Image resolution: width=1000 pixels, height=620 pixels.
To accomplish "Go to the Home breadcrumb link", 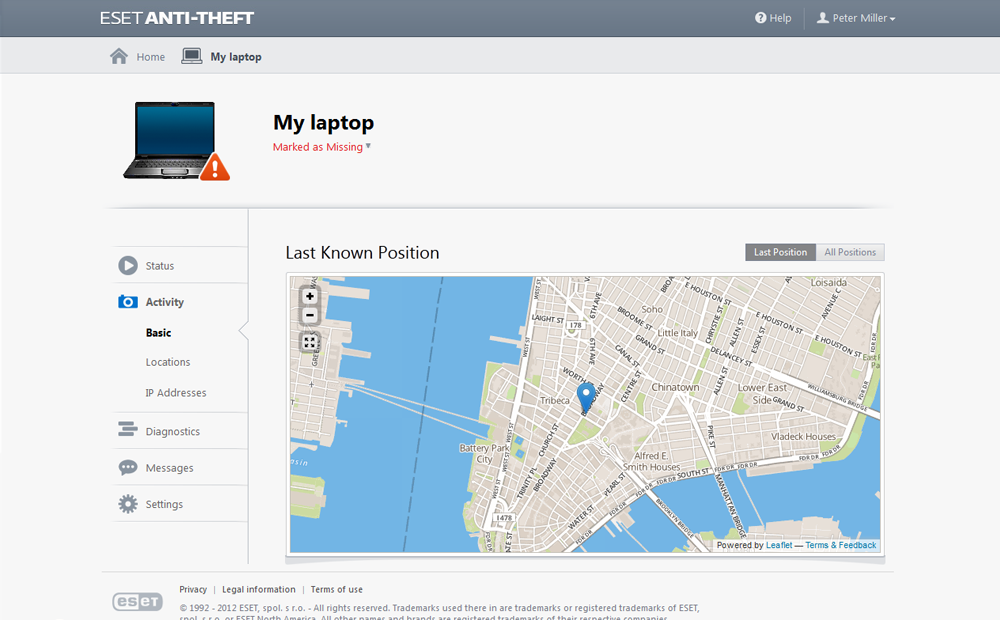I will pos(151,57).
